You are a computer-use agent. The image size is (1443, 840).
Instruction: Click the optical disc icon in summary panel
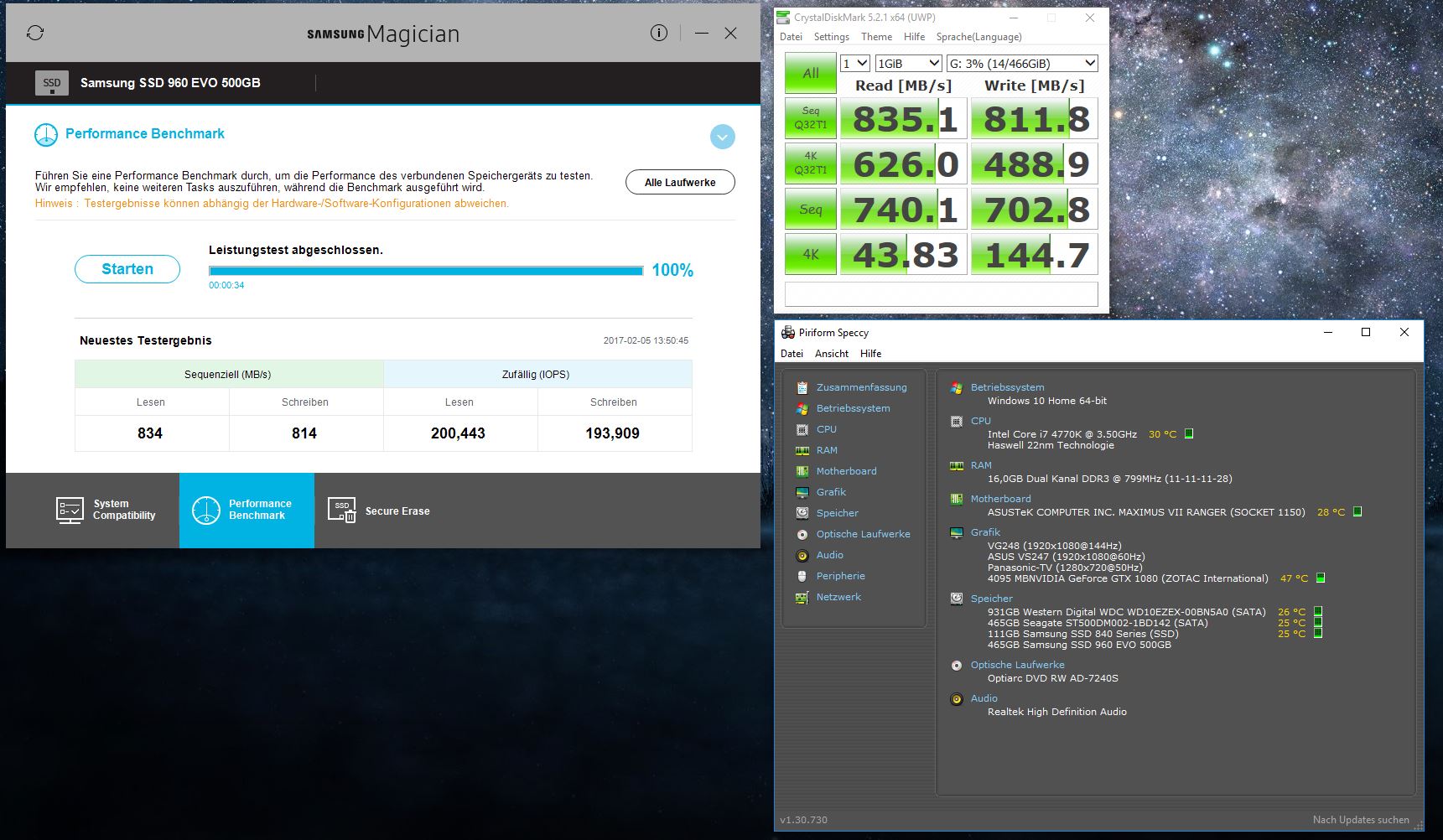pyautogui.click(x=957, y=665)
